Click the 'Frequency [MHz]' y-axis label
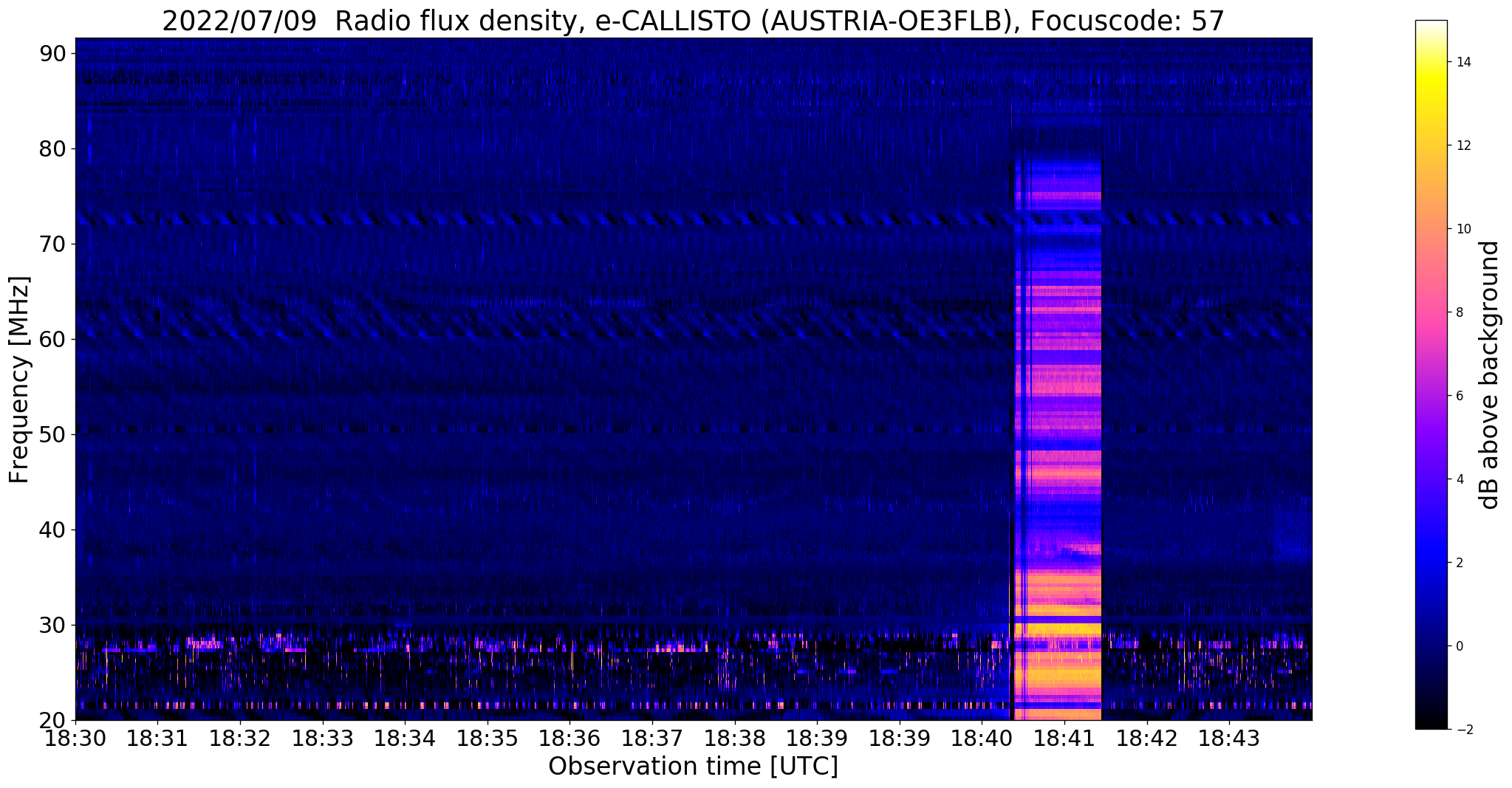The width and height of the screenshot is (1512, 788). point(19,380)
